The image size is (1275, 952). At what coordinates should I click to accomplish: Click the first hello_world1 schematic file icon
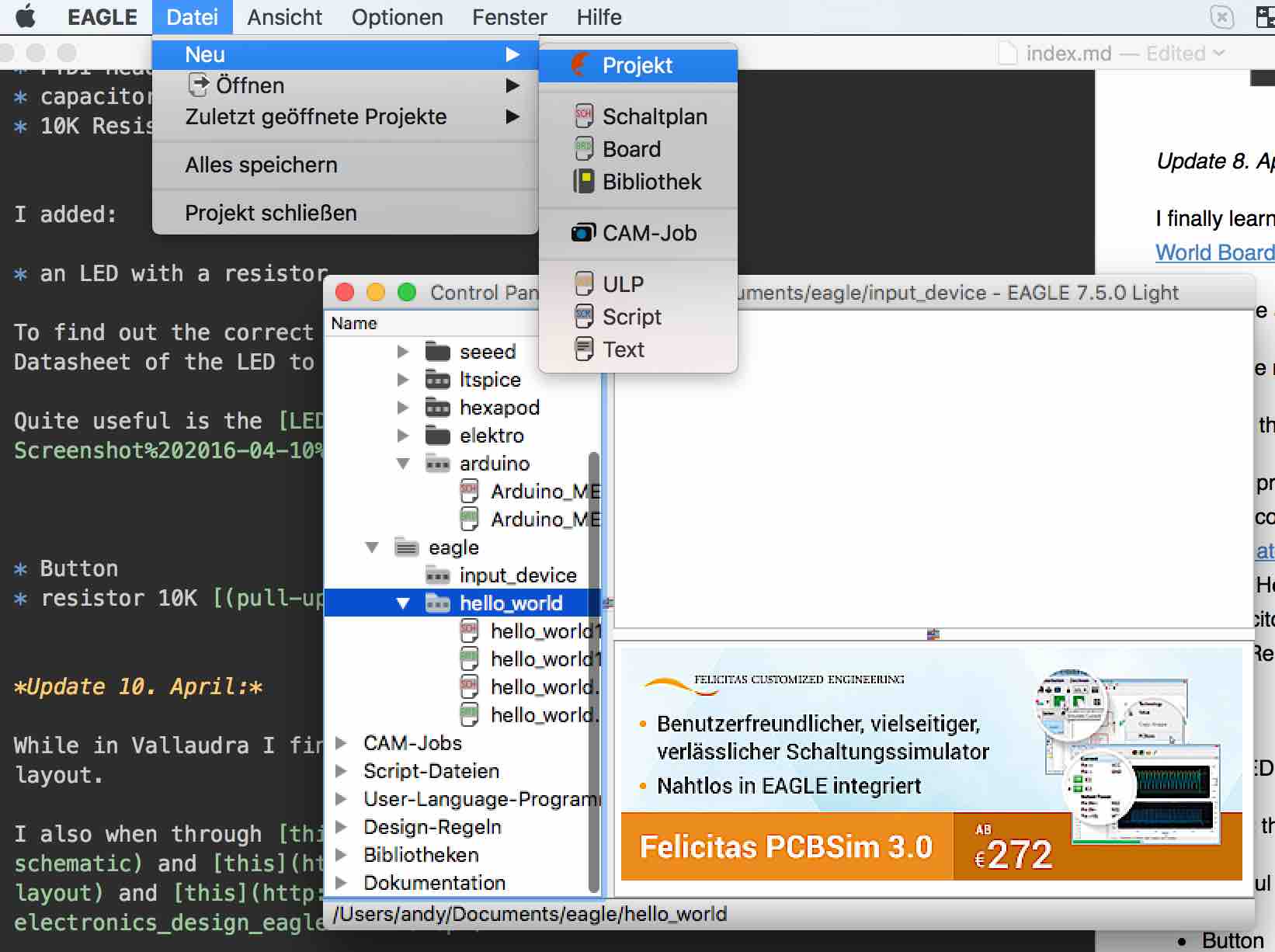[x=469, y=631]
